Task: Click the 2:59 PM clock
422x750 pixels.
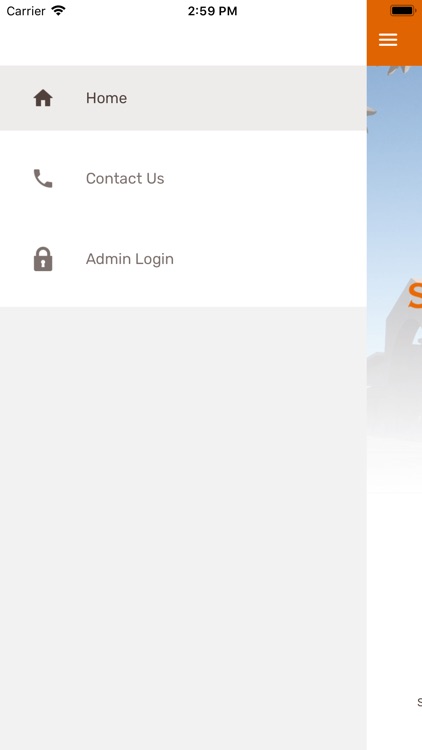Action: (212, 11)
